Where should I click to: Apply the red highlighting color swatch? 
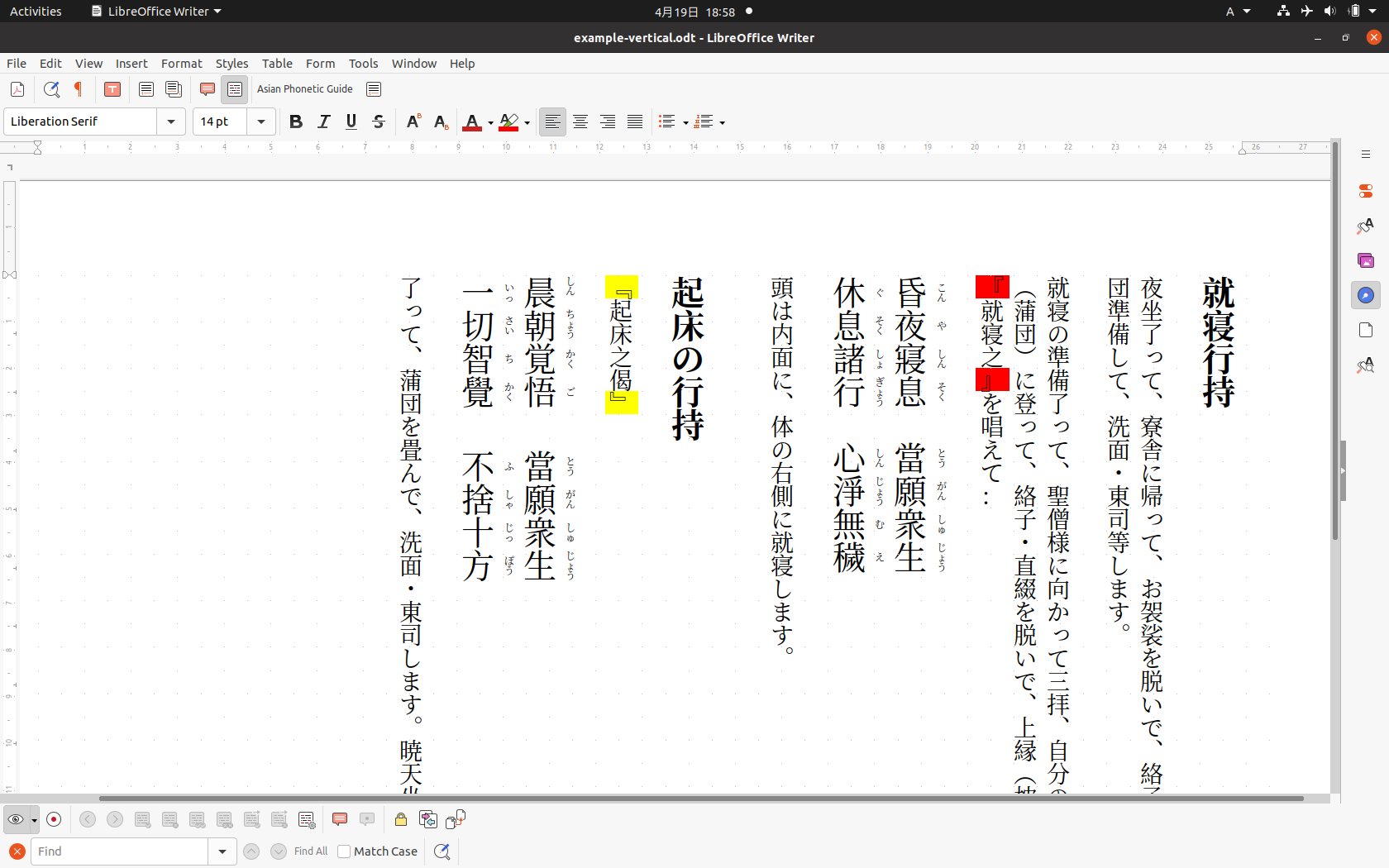click(x=508, y=122)
